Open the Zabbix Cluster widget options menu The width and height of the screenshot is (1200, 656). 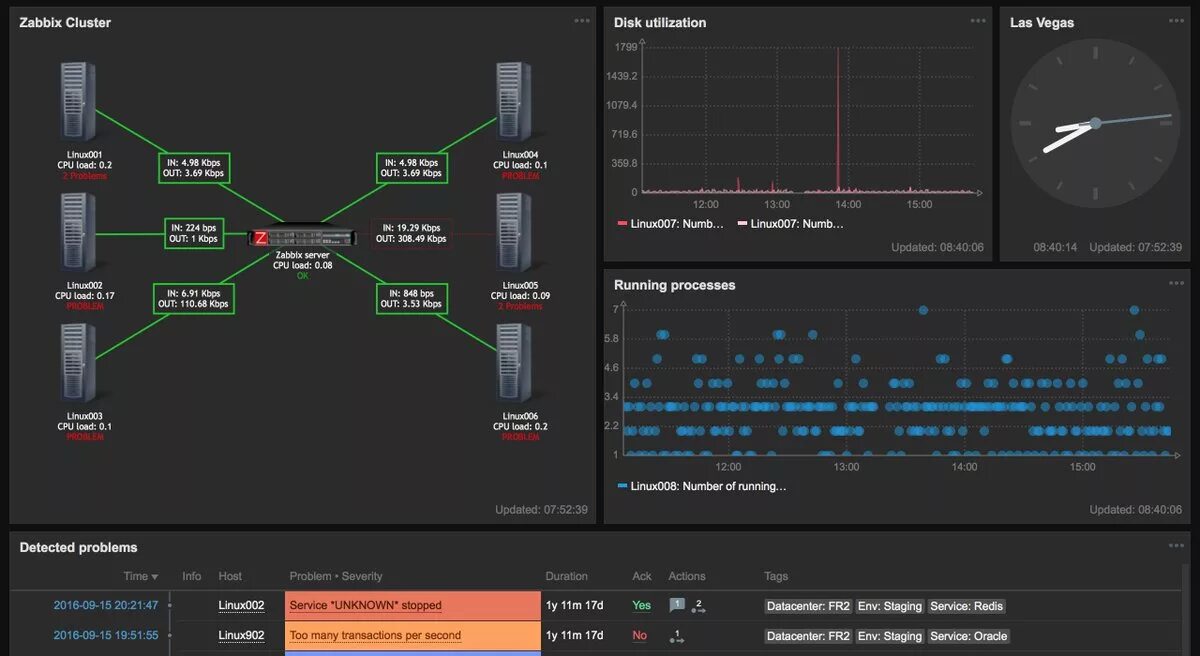click(x=582, y=21)
